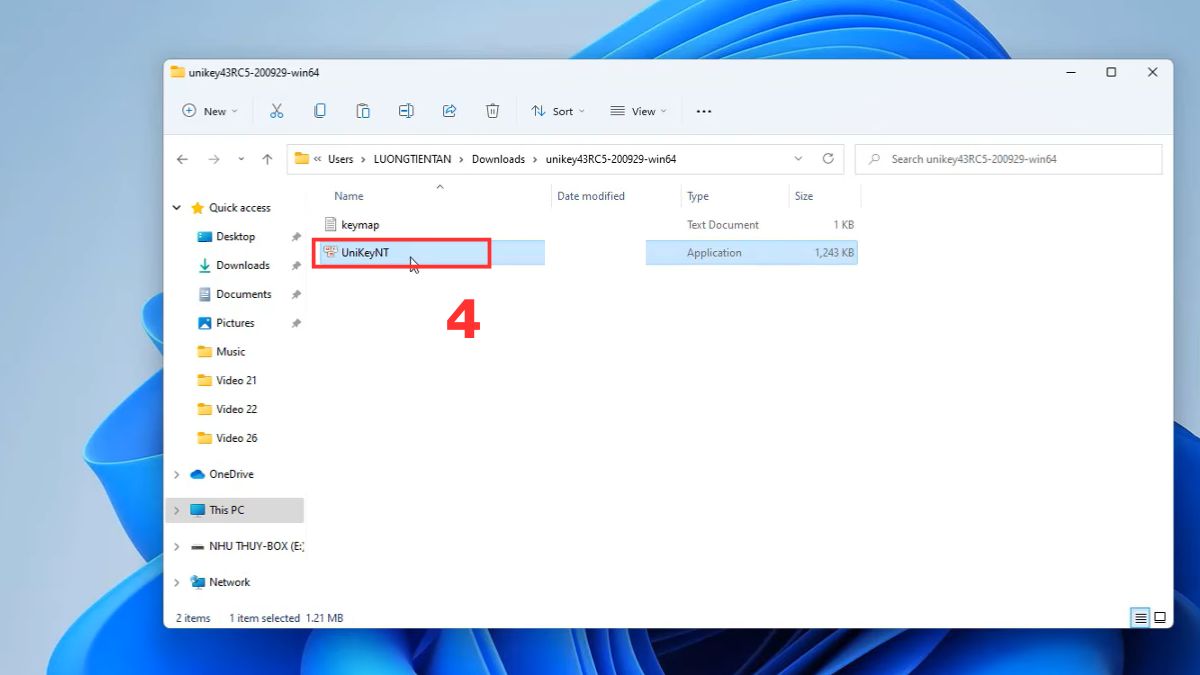This screenshot has height=675, width=1200.
Task: Refresh the folder view
Action: pyautogui.click(x=828, y=159)
